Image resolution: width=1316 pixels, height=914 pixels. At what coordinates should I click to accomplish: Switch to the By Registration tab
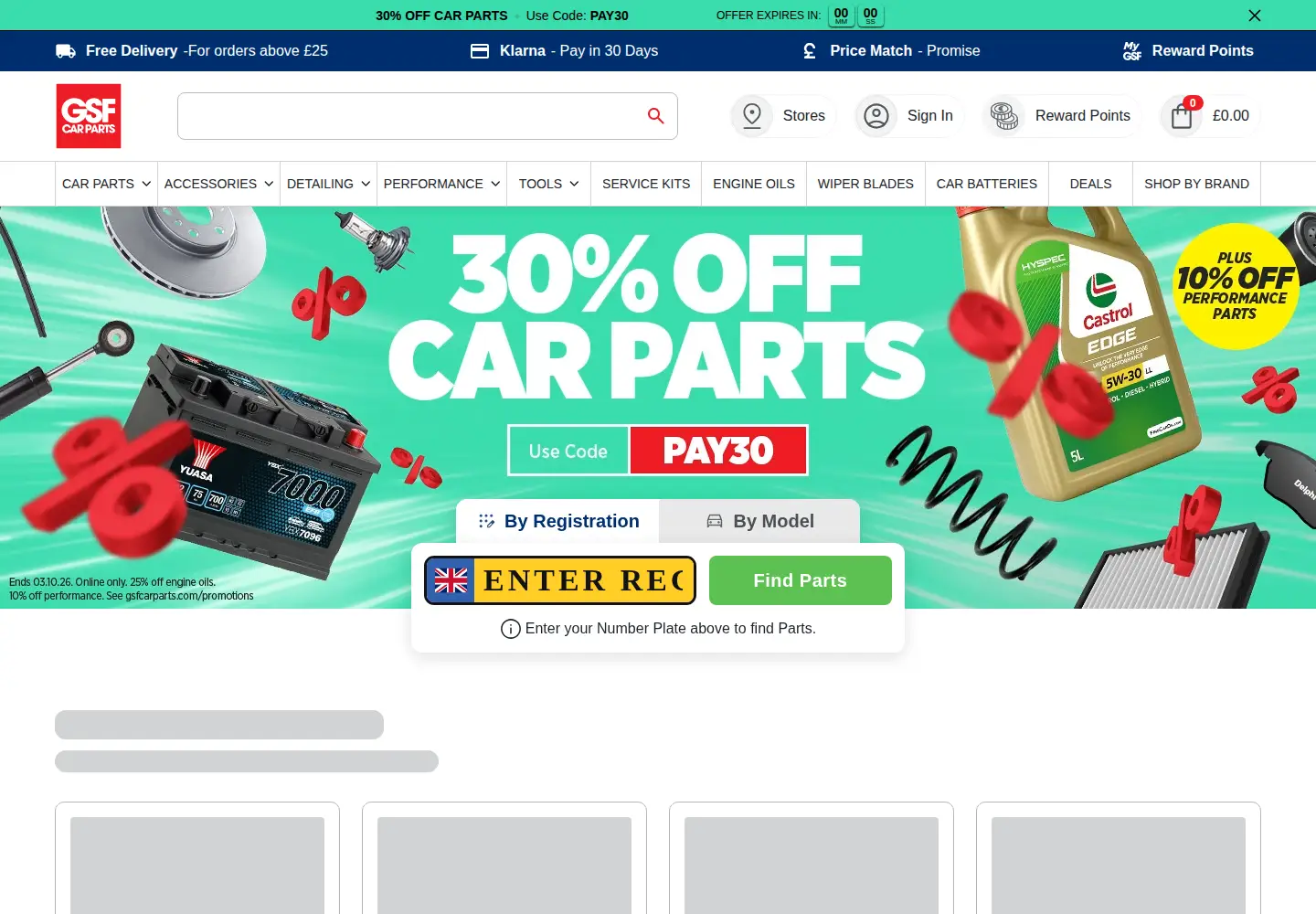click(x=557, y=521)
